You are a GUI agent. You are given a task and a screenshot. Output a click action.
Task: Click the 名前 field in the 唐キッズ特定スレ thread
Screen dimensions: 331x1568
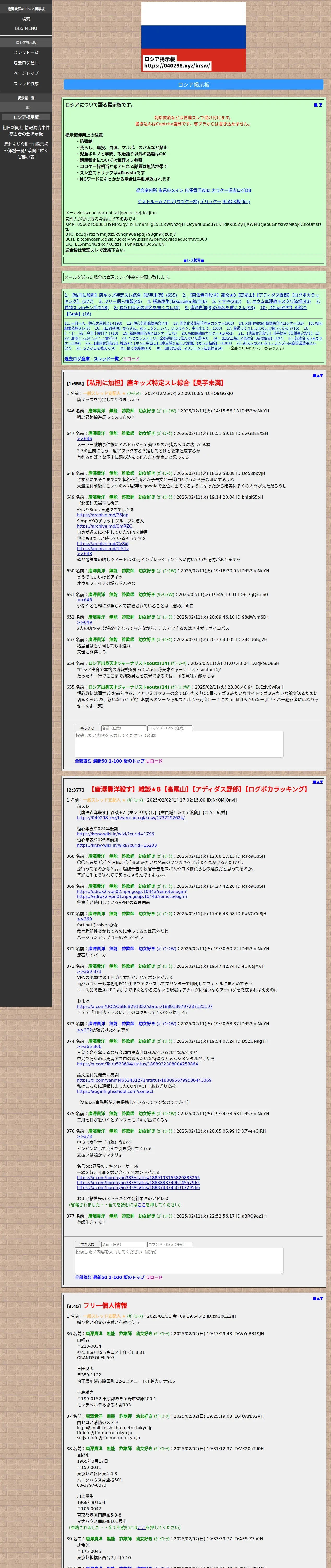123,728
